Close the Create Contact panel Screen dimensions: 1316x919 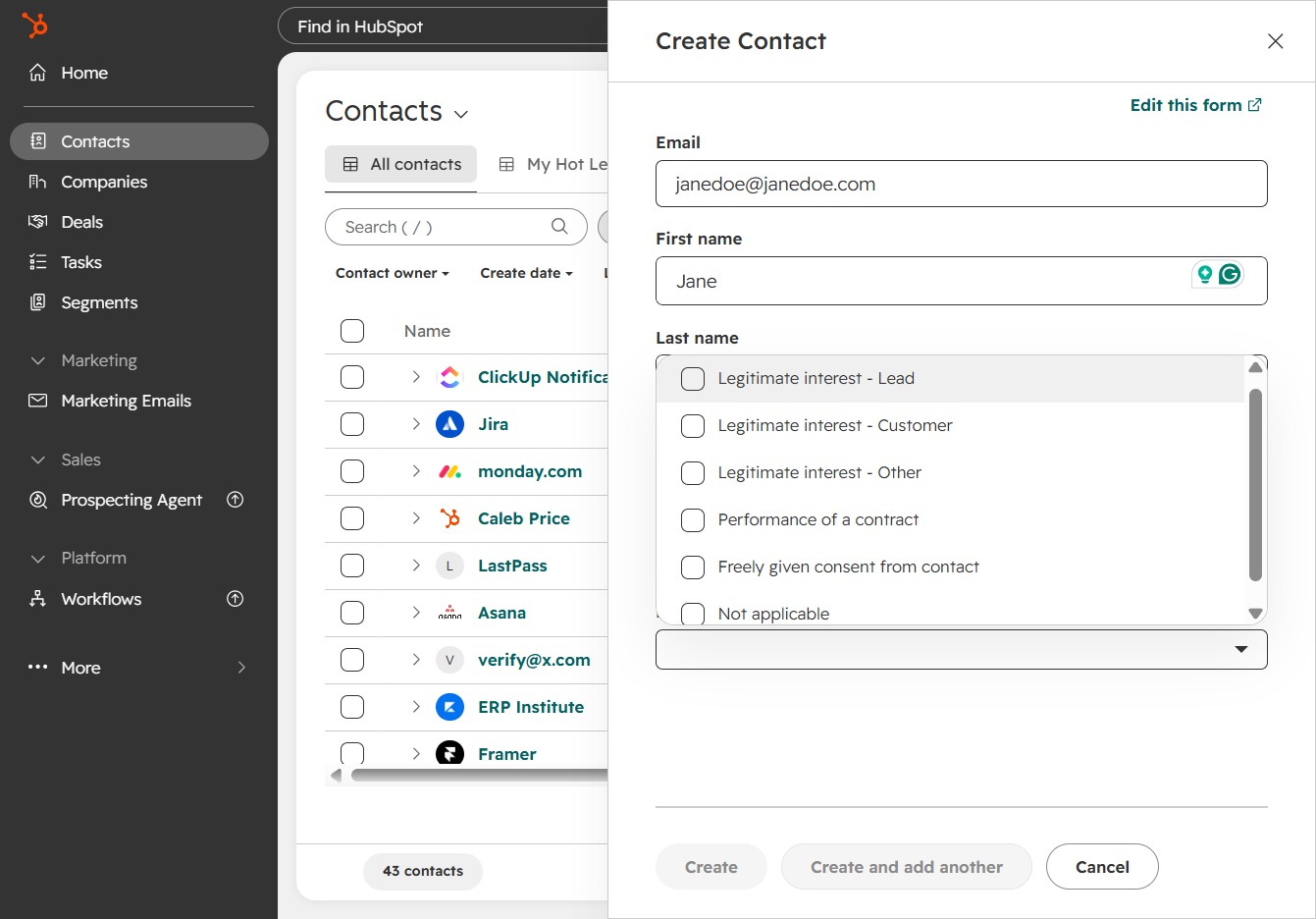[x=1276, y=41]
